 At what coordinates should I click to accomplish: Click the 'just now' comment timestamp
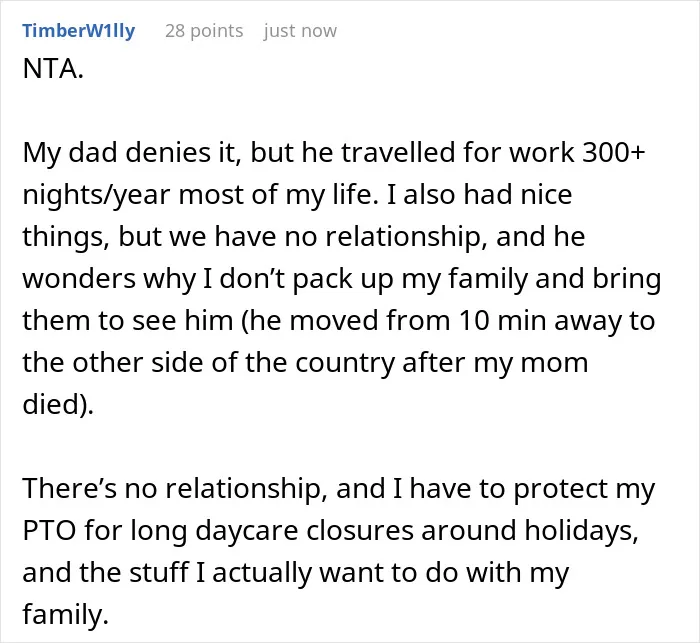(300, 31)
